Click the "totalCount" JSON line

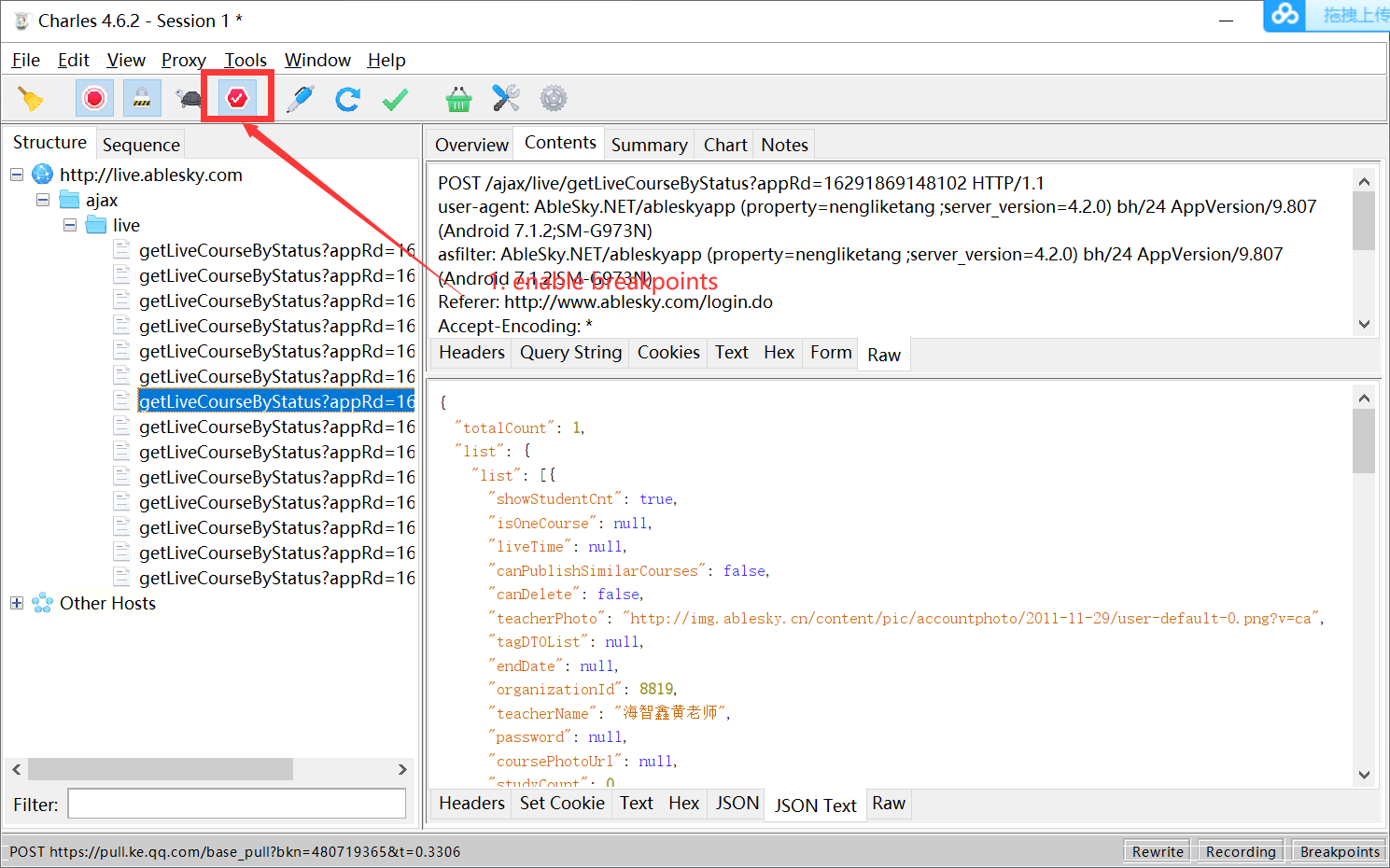click(x=519, y=427)
